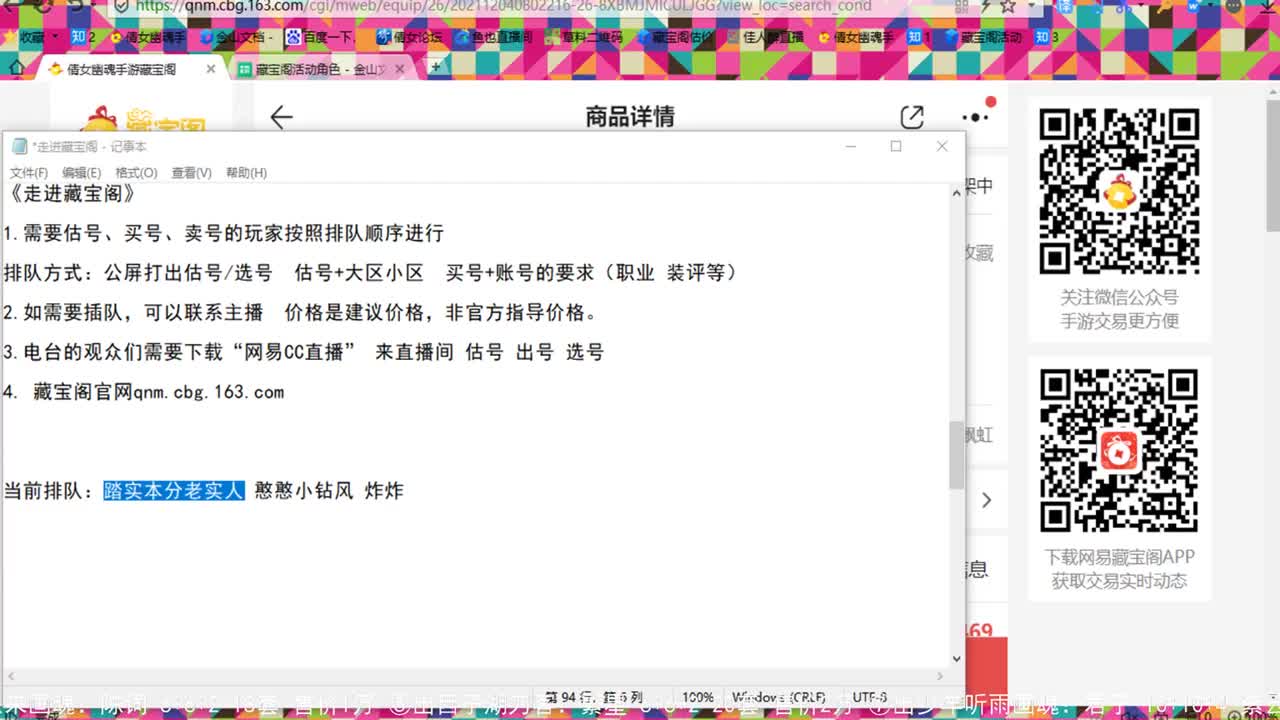
Task: Open the Notepad 格式(O) menu
Action: click(x=136, y=173)
